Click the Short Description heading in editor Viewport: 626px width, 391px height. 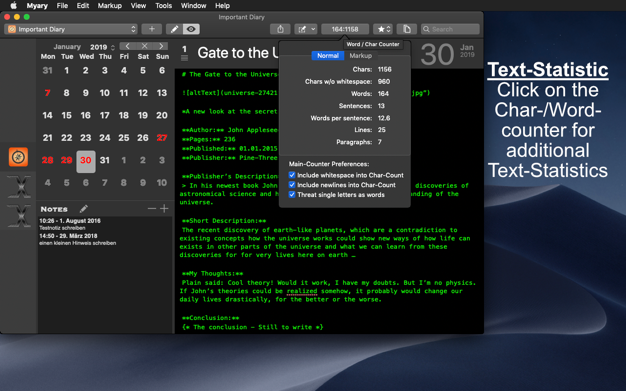(224, 221)
